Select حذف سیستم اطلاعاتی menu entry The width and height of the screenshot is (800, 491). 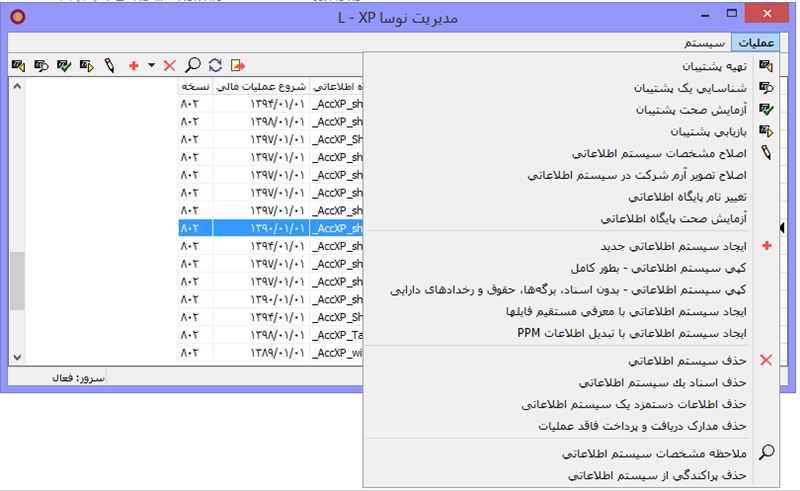tap(689, 360)
